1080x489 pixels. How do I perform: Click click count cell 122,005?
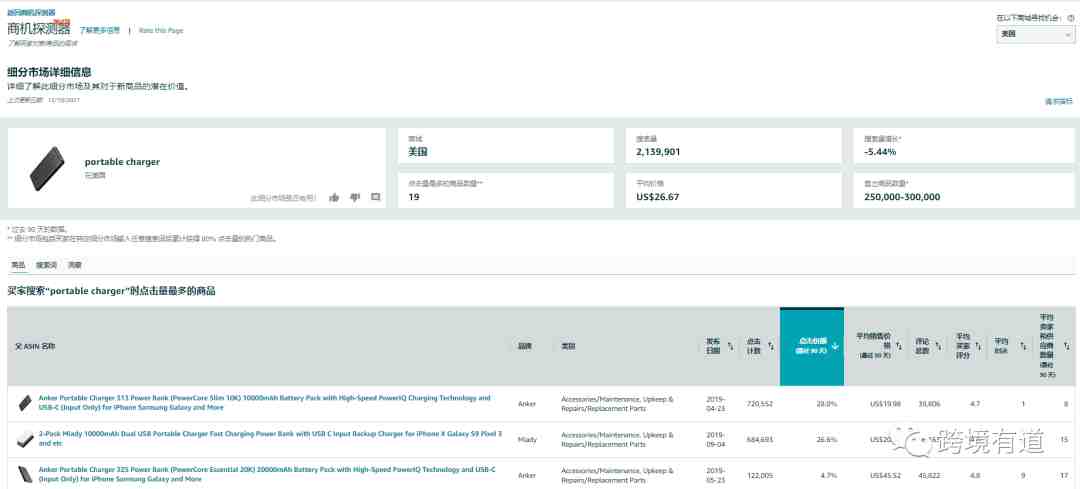[x=760, y=475]
